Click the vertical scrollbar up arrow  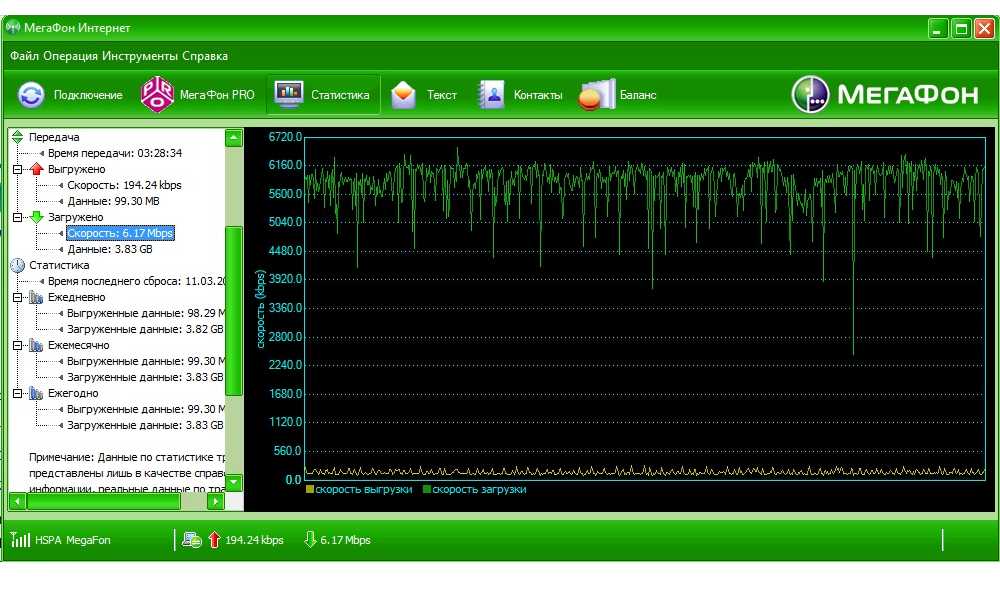click(234, 137)
